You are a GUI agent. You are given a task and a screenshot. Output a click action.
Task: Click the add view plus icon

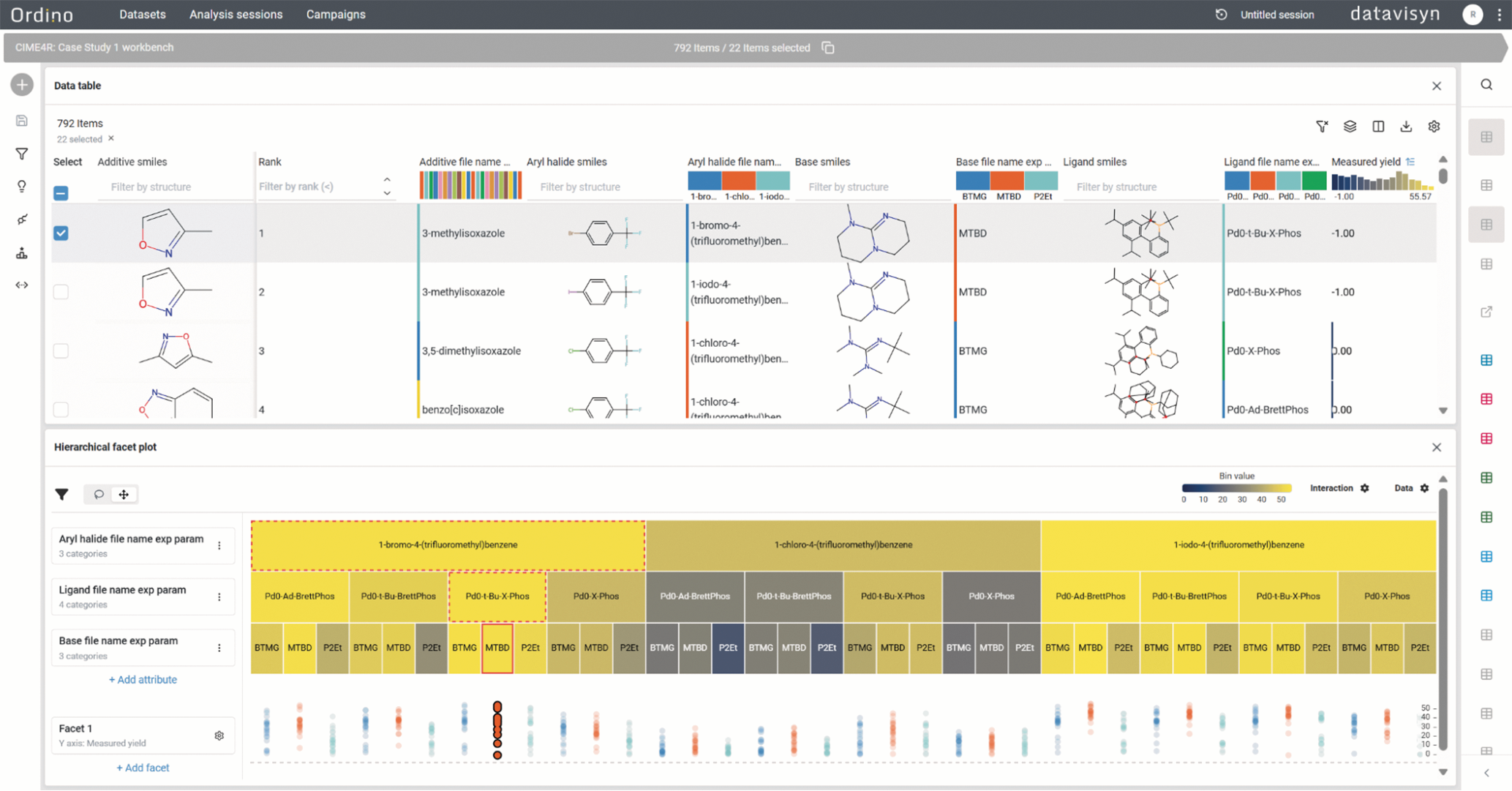(22, 85)
